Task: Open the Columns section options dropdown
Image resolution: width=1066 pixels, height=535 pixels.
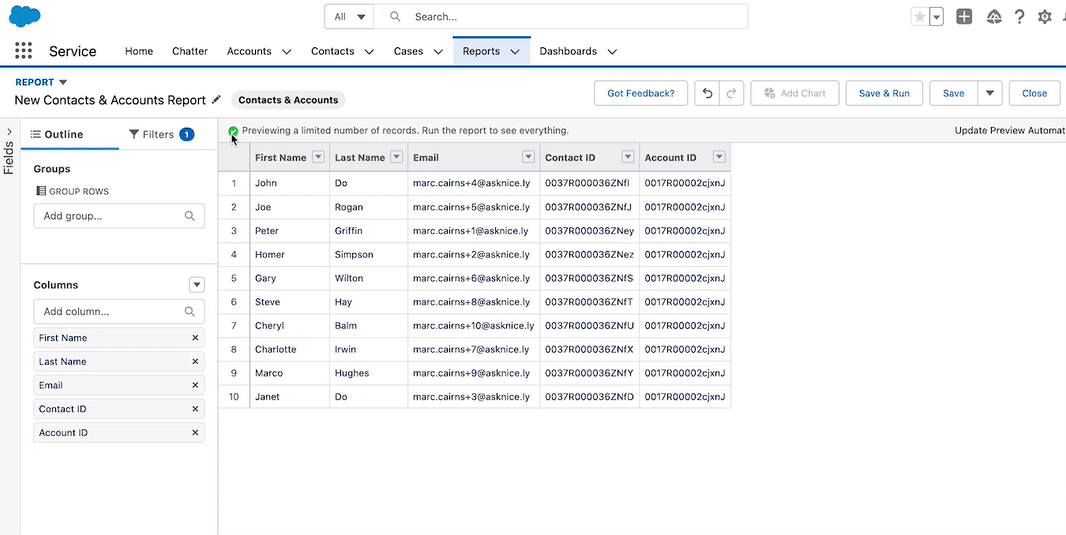Action: [197, 285]
